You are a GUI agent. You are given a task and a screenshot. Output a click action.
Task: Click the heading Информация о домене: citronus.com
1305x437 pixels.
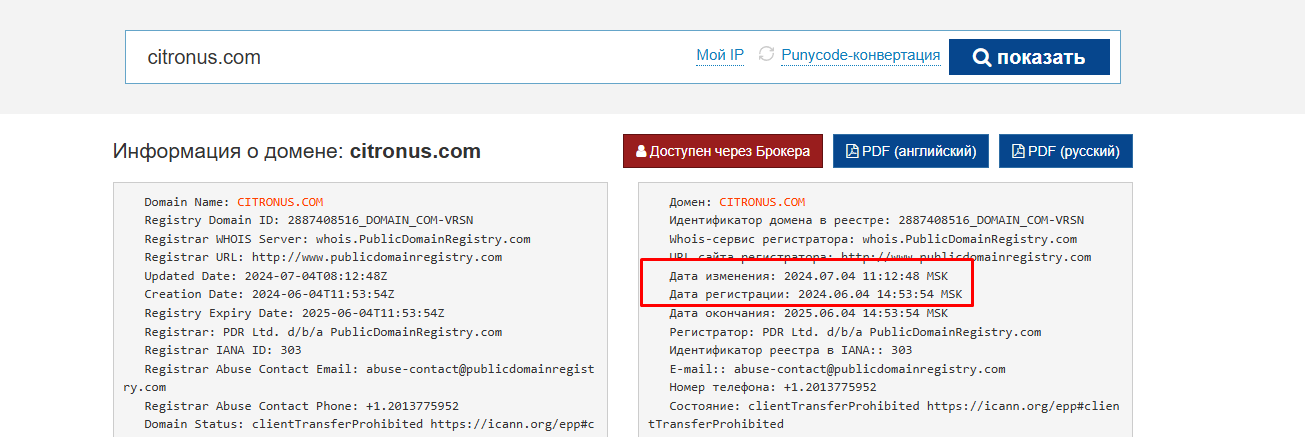(297, 152)
